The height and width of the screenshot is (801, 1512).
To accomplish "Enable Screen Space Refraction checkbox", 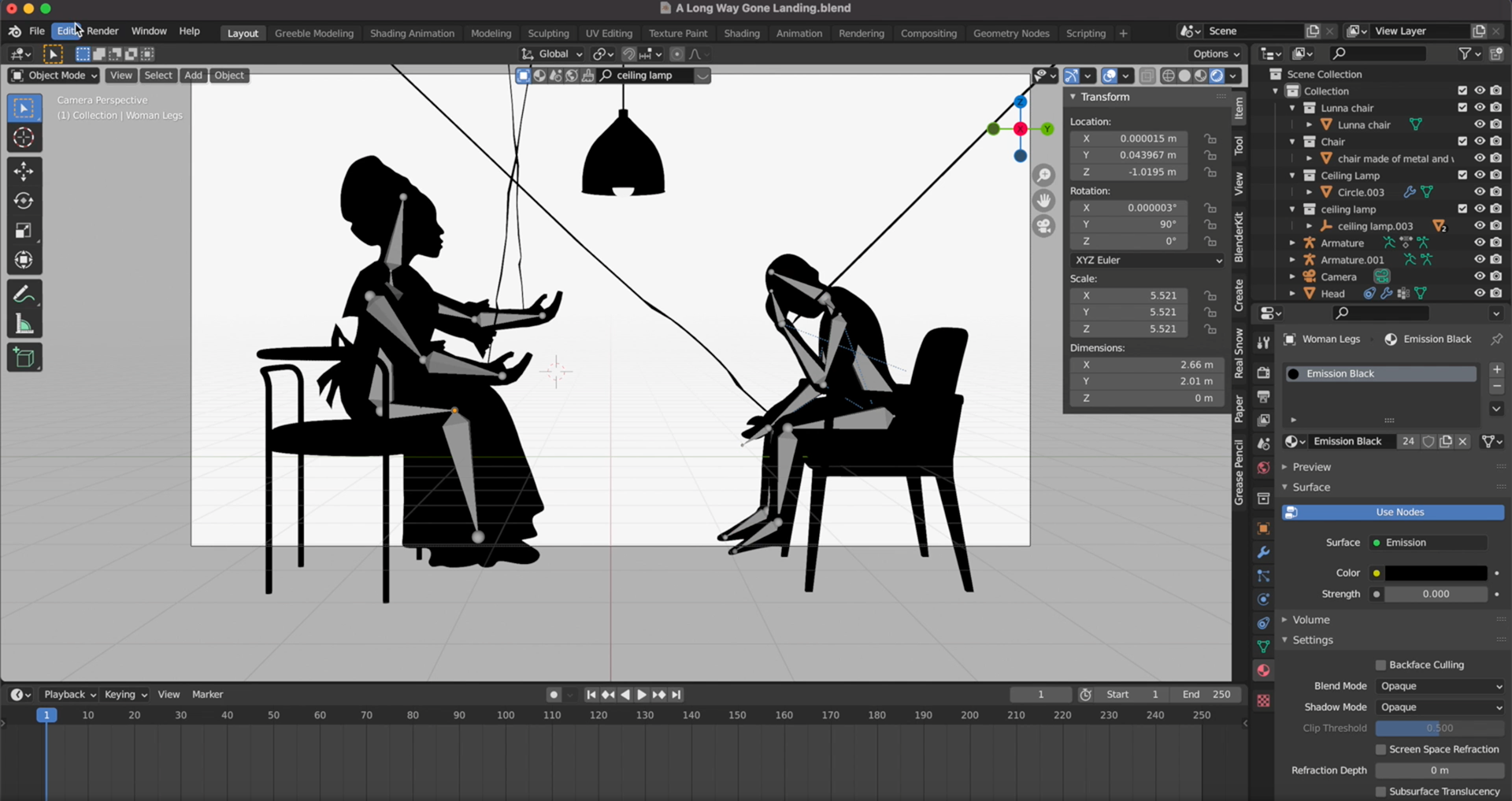I will [x=1380, y=749].
